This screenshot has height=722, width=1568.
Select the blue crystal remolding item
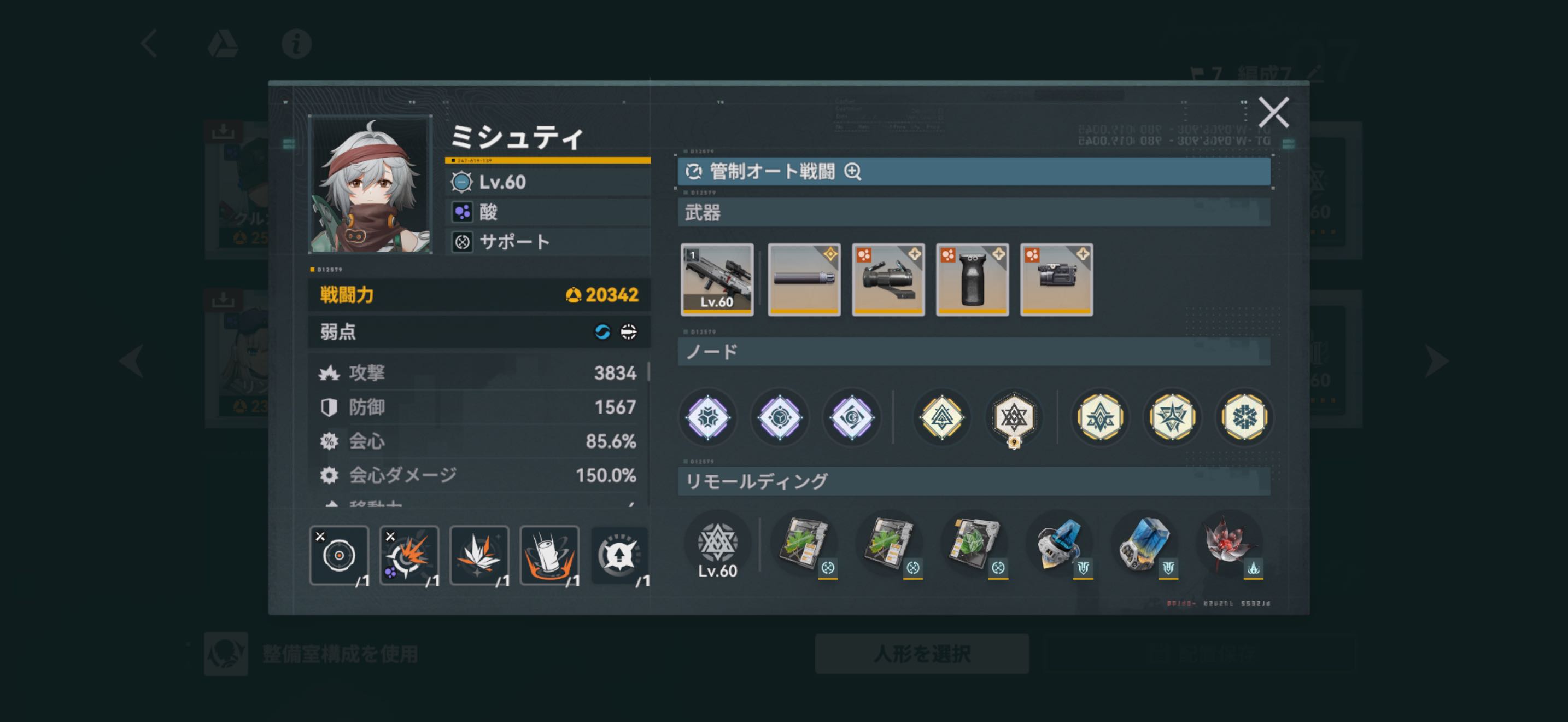pyautogui.click(x=1145, y=544)
